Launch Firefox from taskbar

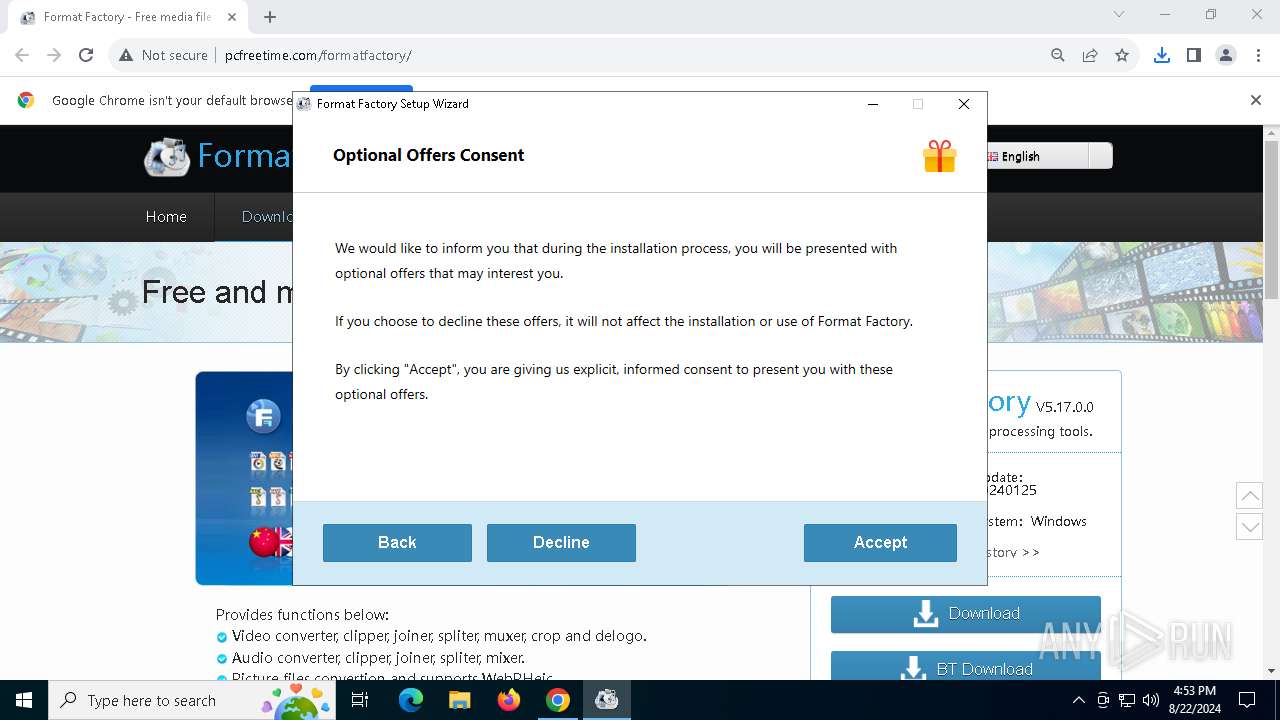(x=509, y=700)
